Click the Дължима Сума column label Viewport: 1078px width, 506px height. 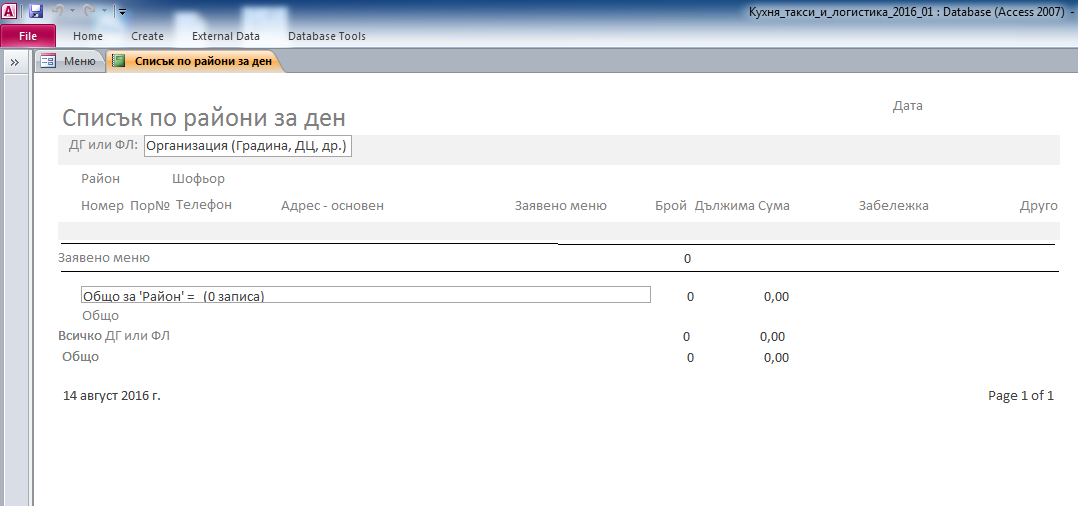(x=742, y=206)
